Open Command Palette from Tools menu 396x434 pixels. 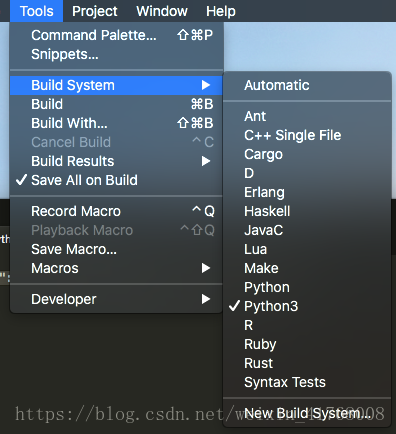116,35
